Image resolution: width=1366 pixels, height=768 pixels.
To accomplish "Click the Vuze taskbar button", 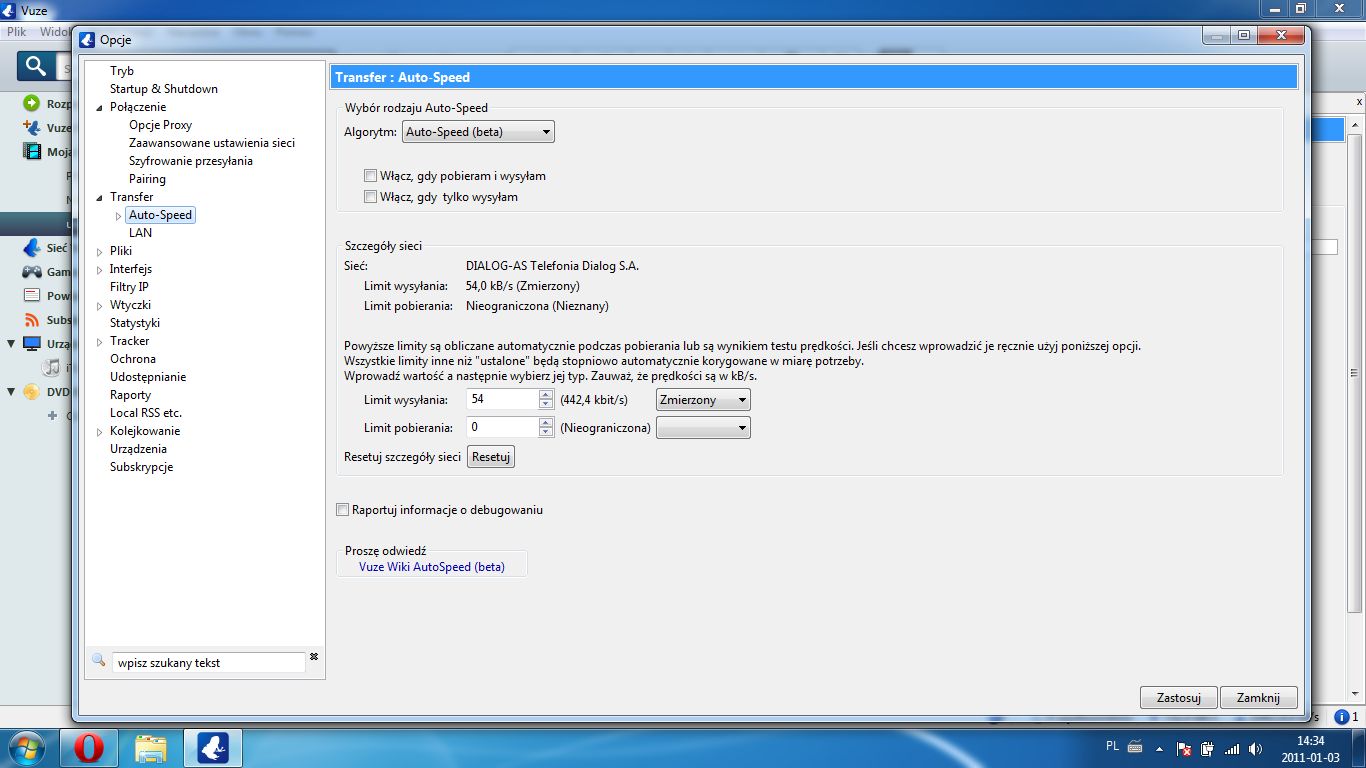I will coord(213,748).
